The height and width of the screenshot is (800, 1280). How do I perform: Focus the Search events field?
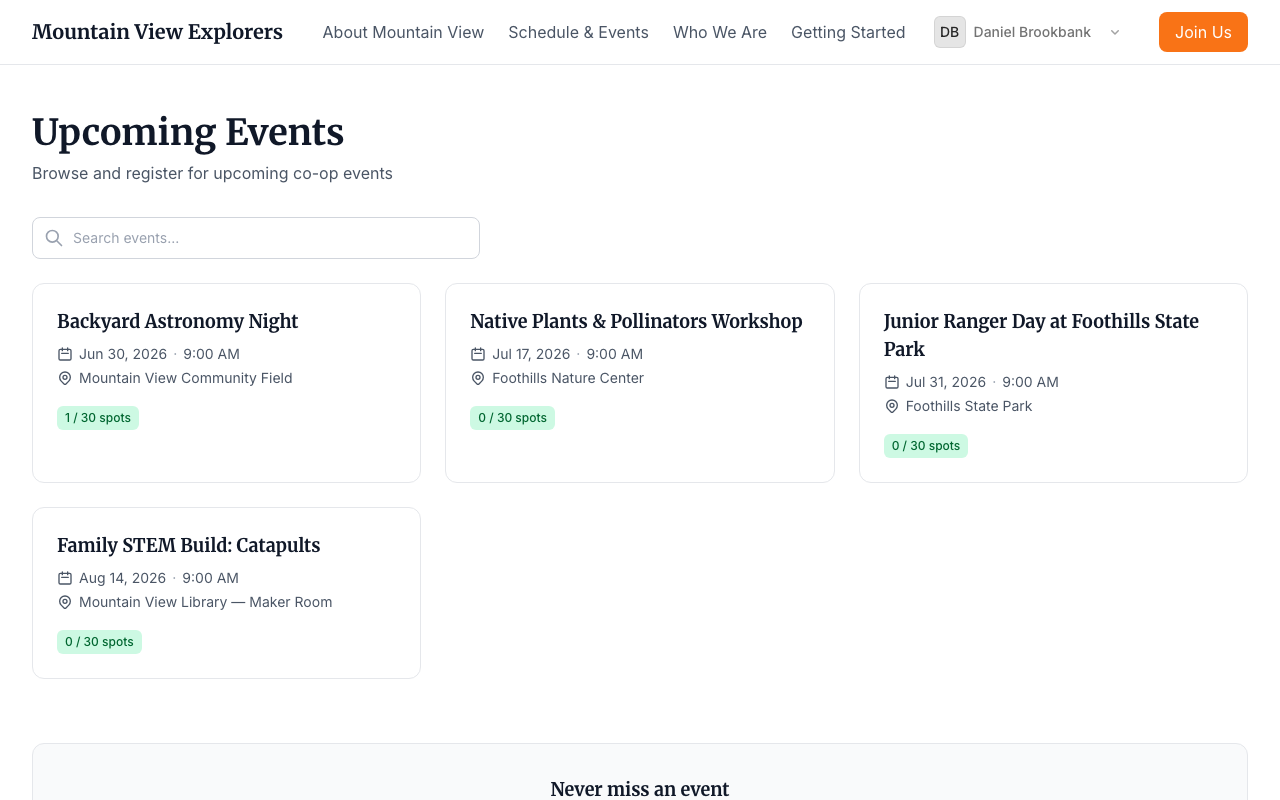click(256, 238)
